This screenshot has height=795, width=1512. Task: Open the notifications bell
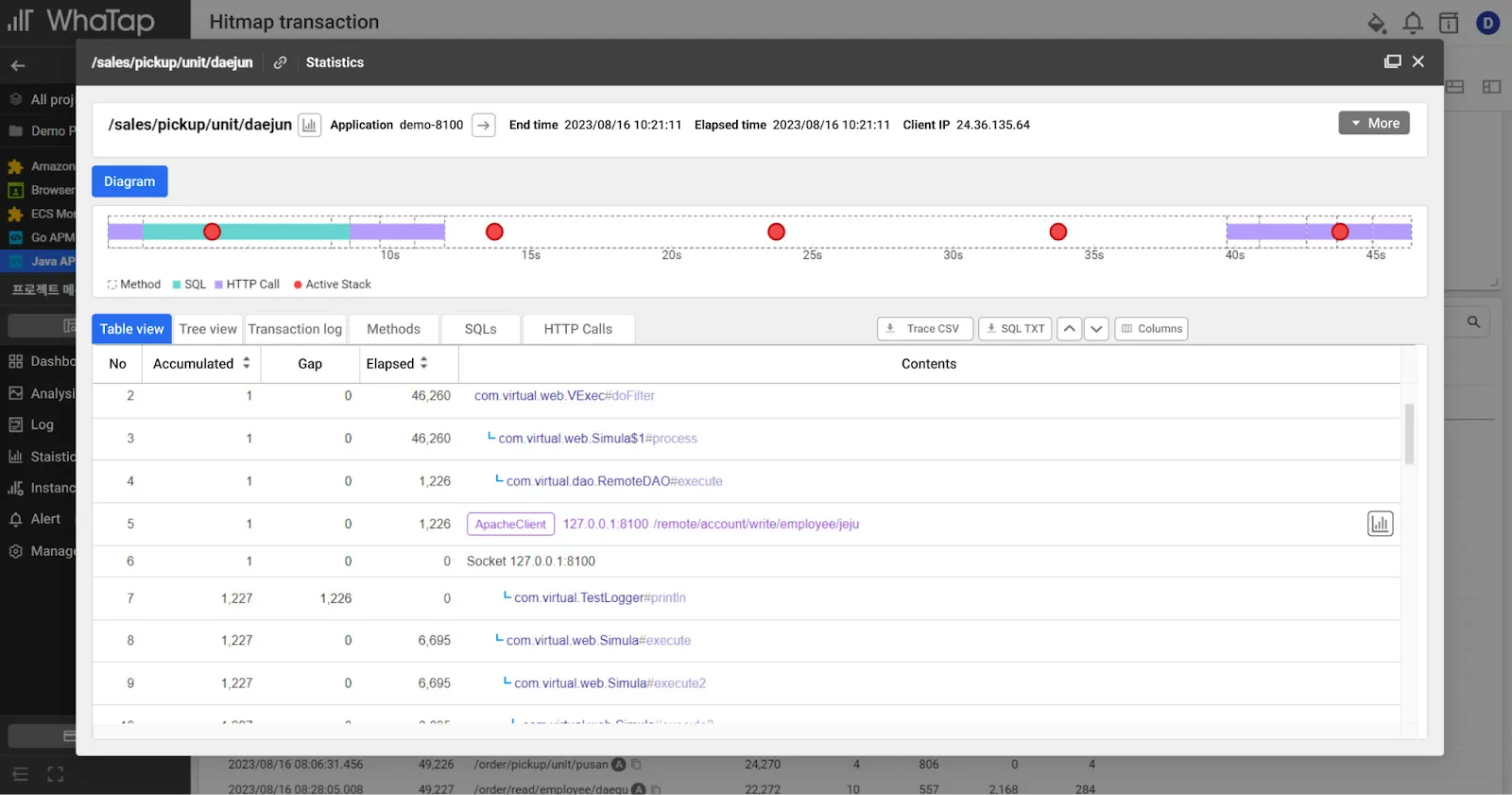pyautogui.click(x=1413, y=23)
